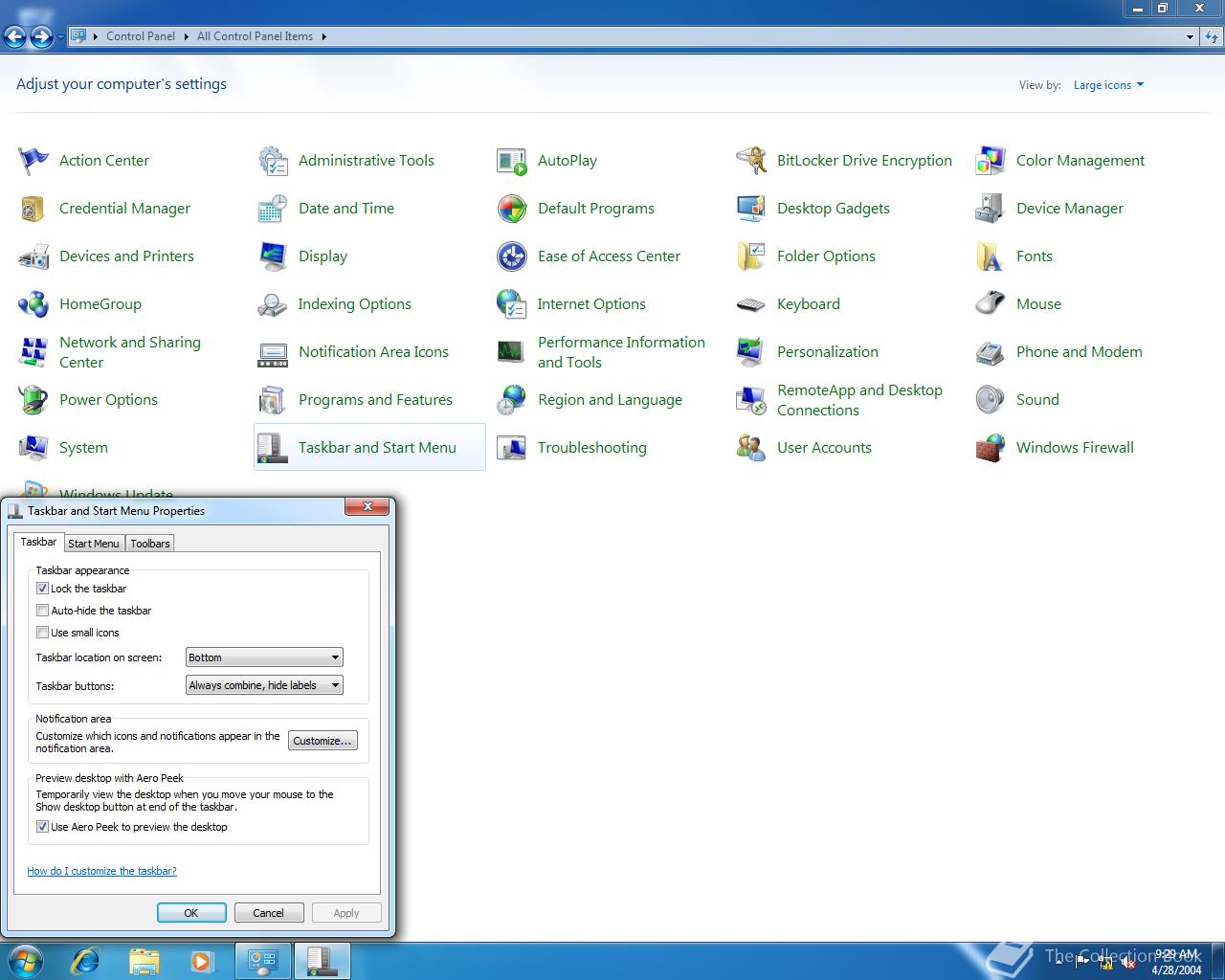Open the Region and Language link

pyautogui.click(x=610, y=400)
